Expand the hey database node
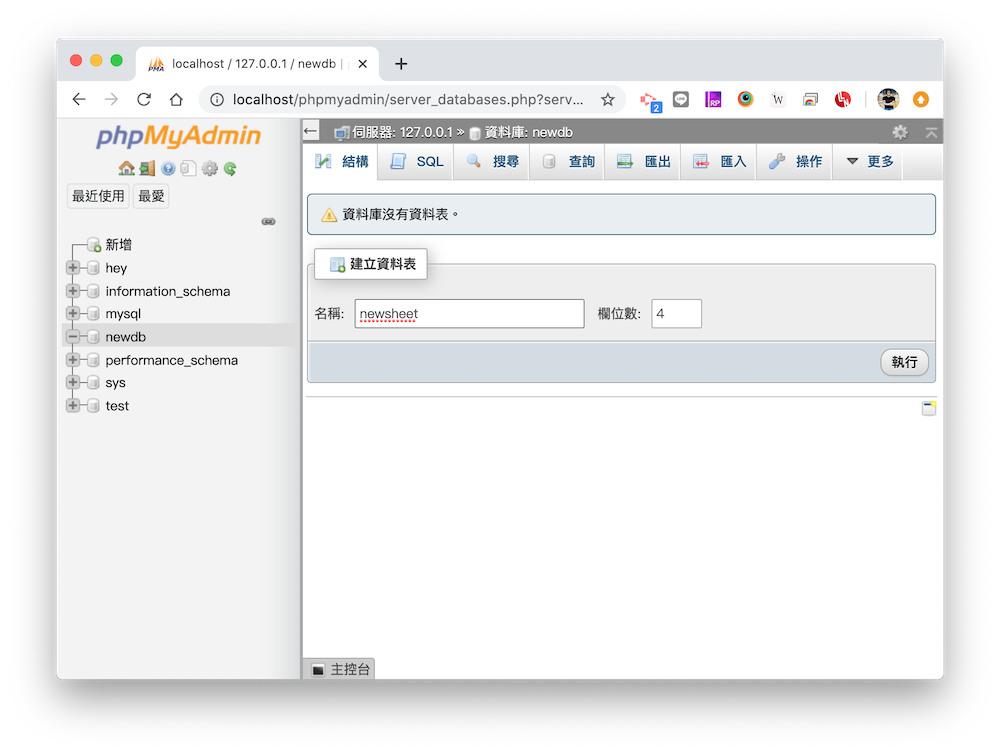Image resolution: width=1000 pixels, height=754 pixels. pos(73,267)
